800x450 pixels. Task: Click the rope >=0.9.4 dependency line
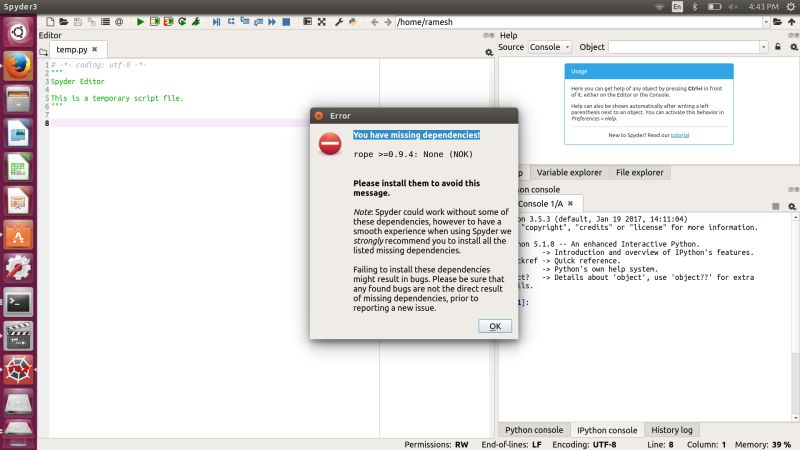click(413, 154)
